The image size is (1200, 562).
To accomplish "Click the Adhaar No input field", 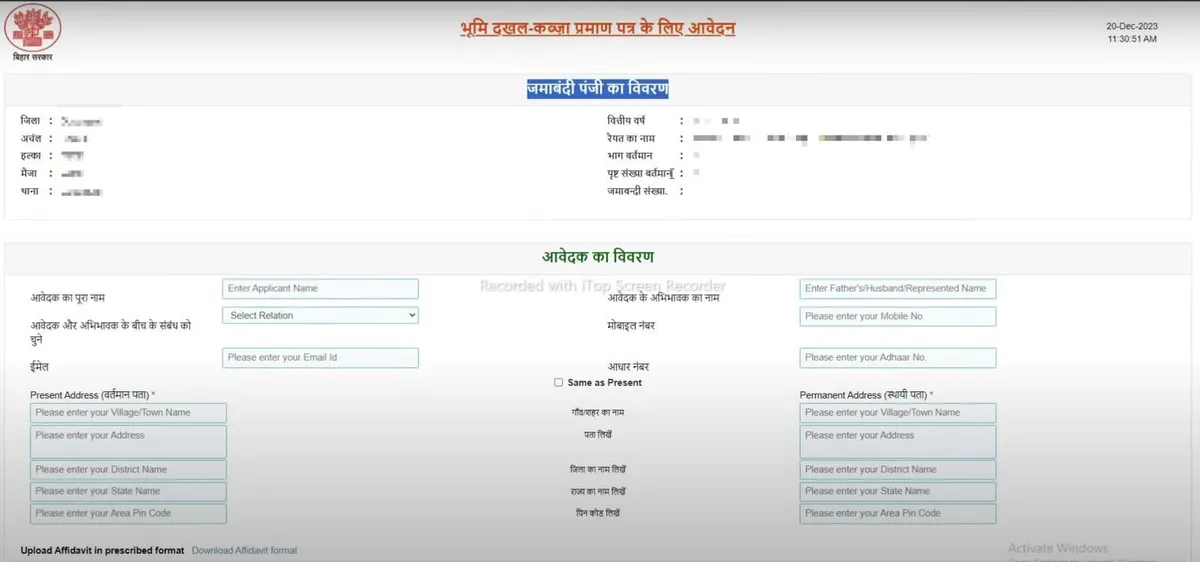I will (x=897, y=357).
